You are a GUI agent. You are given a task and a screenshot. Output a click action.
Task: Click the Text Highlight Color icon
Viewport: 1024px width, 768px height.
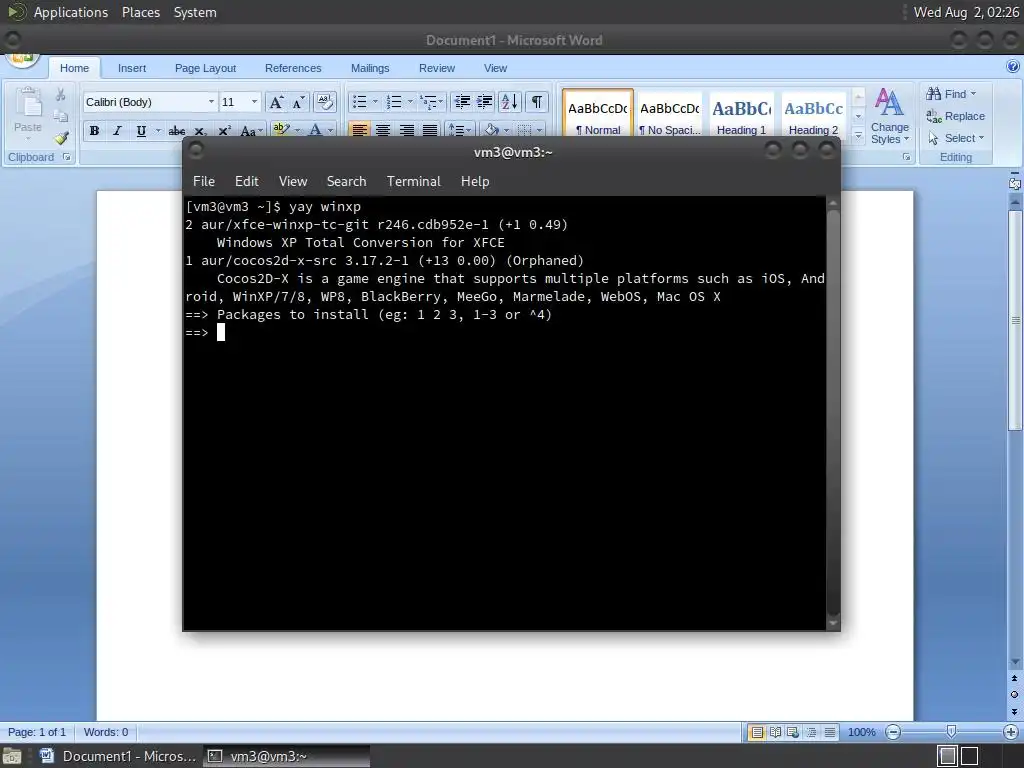coord(281,130)
